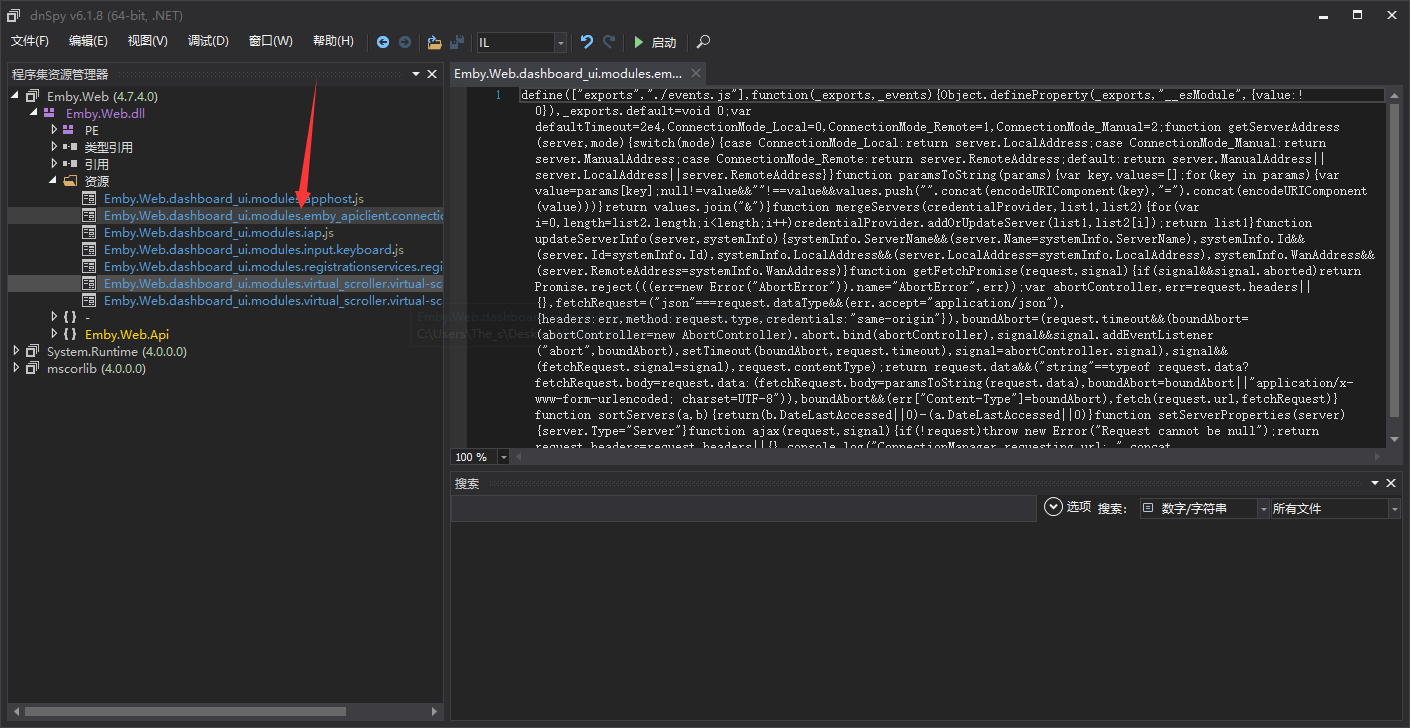The height and width of the screenshot is (728, 1410).
Task: Click the open file folder icon
Action: (x=435, y=42)
